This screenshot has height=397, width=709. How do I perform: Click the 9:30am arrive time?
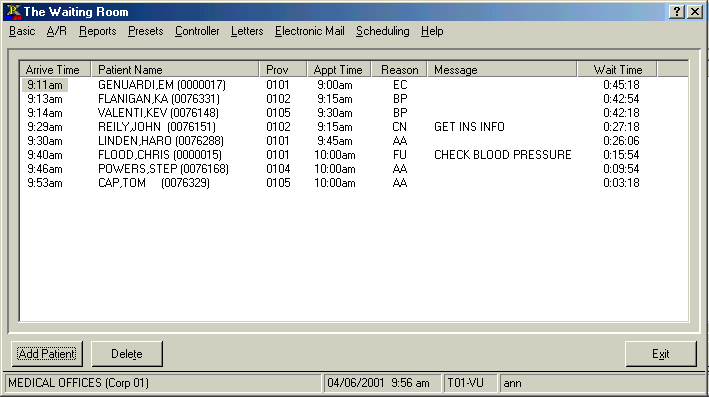(45, 141)
